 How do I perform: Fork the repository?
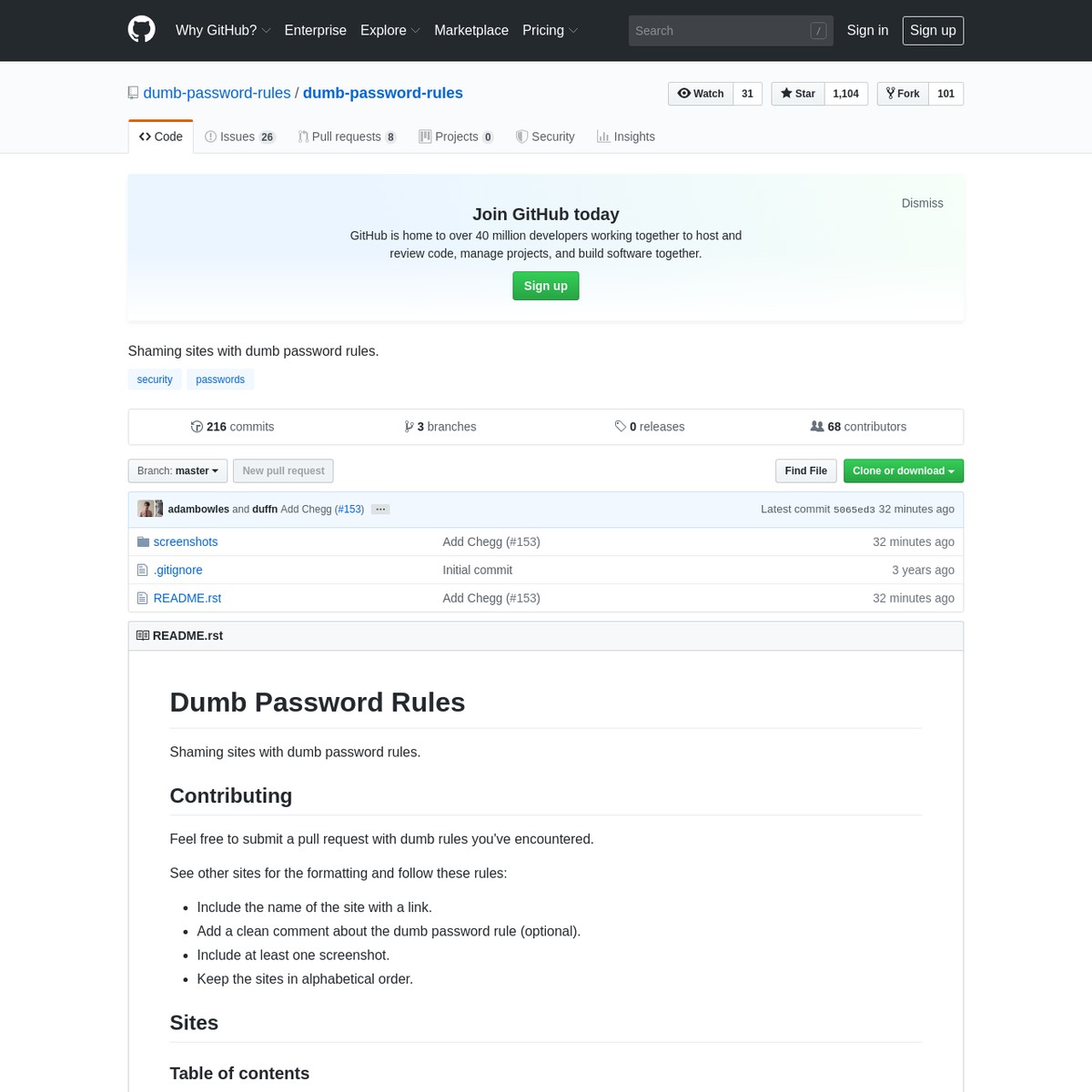903,94
